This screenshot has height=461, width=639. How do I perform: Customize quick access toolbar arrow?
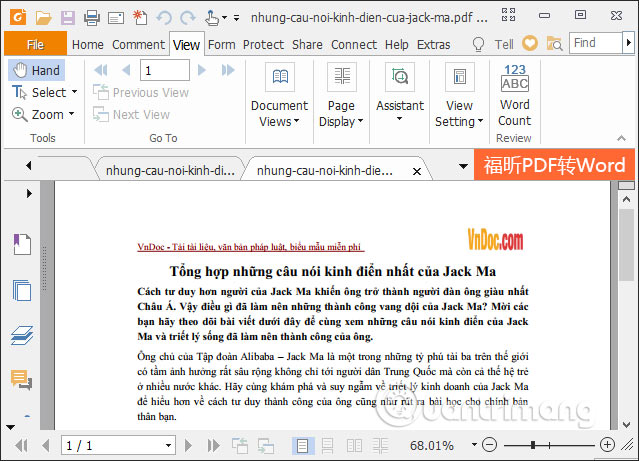pyautogui.click(x=236, y=18)
